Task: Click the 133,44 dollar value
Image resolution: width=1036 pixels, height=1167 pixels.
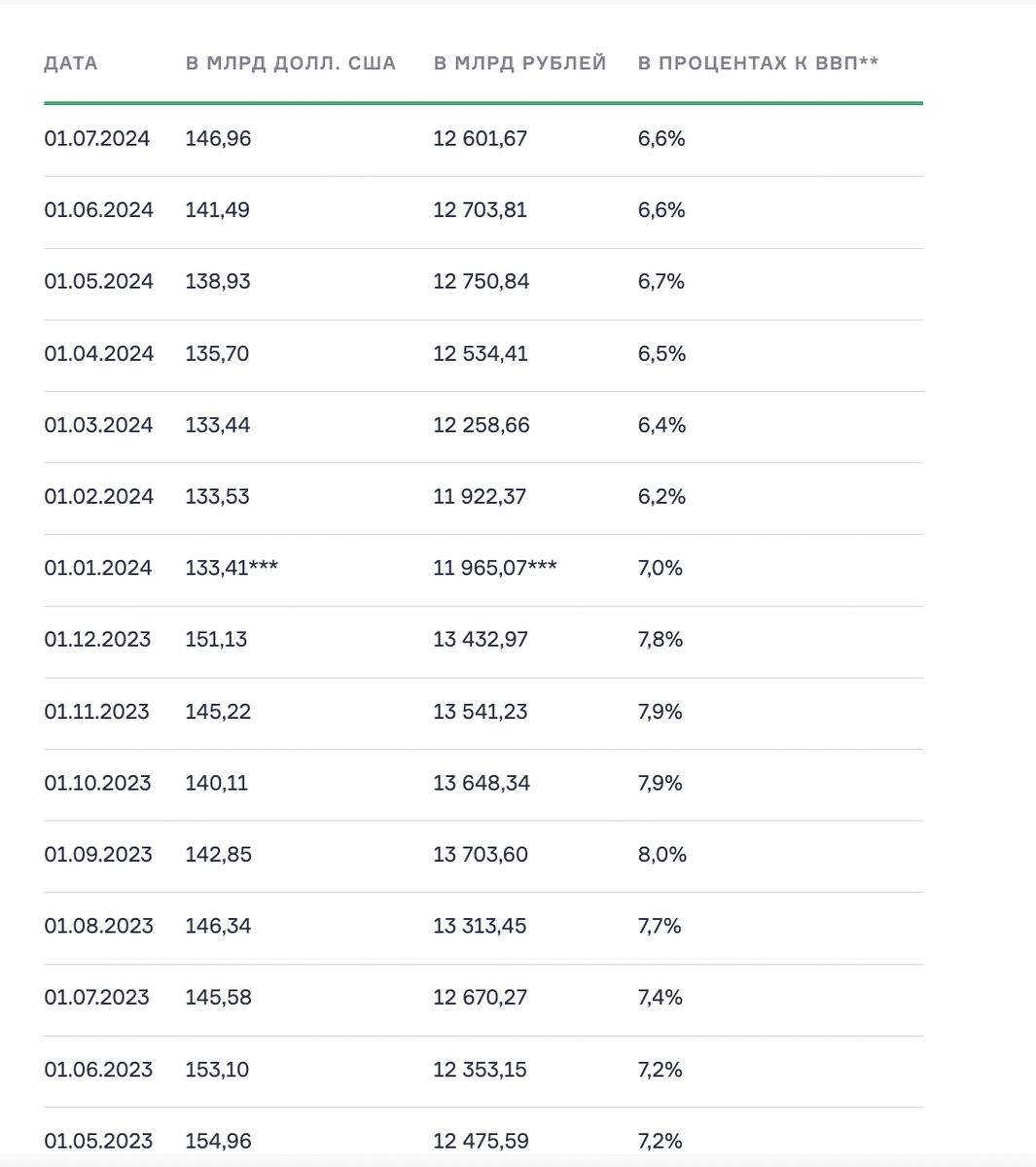Action: pos(218,425)
